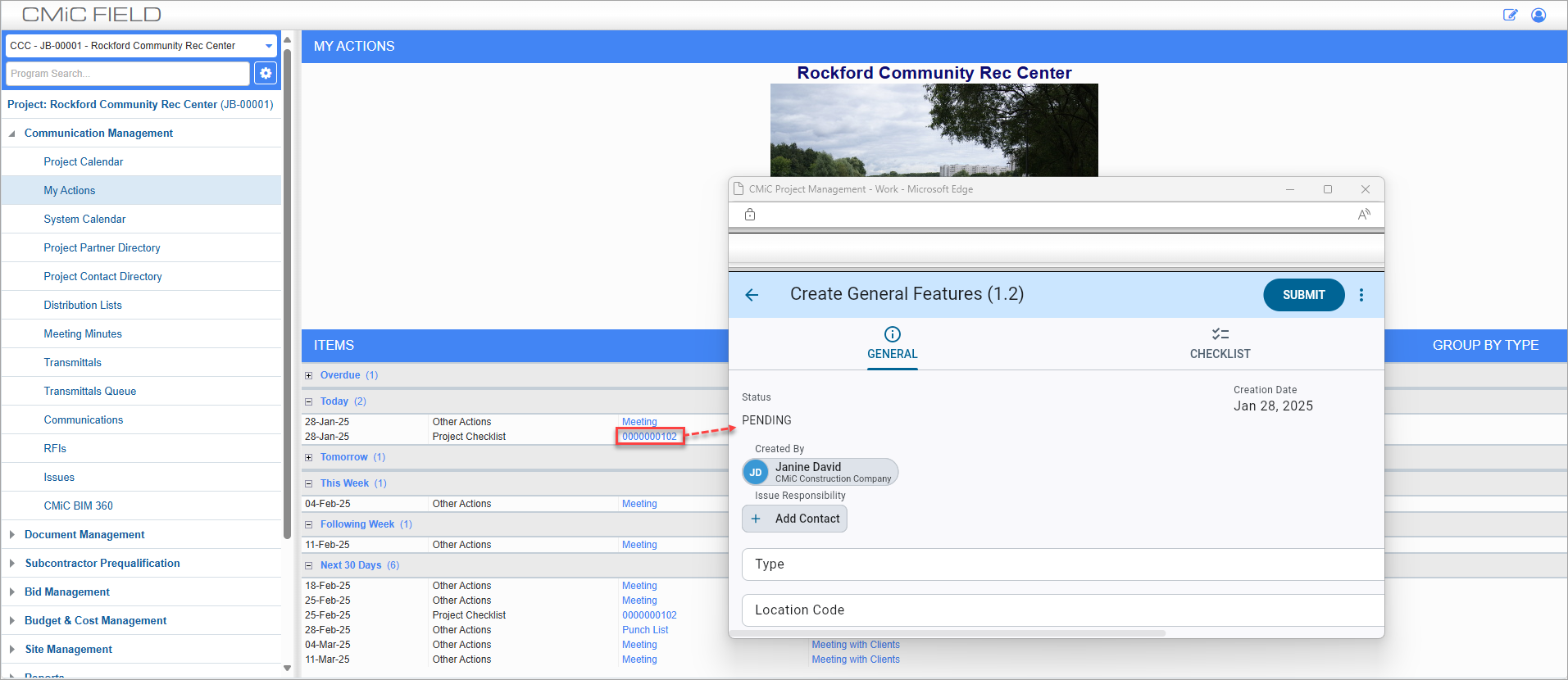Open highlighted checklist link 0000000102
1568x680 pixels.
point(649,437)
